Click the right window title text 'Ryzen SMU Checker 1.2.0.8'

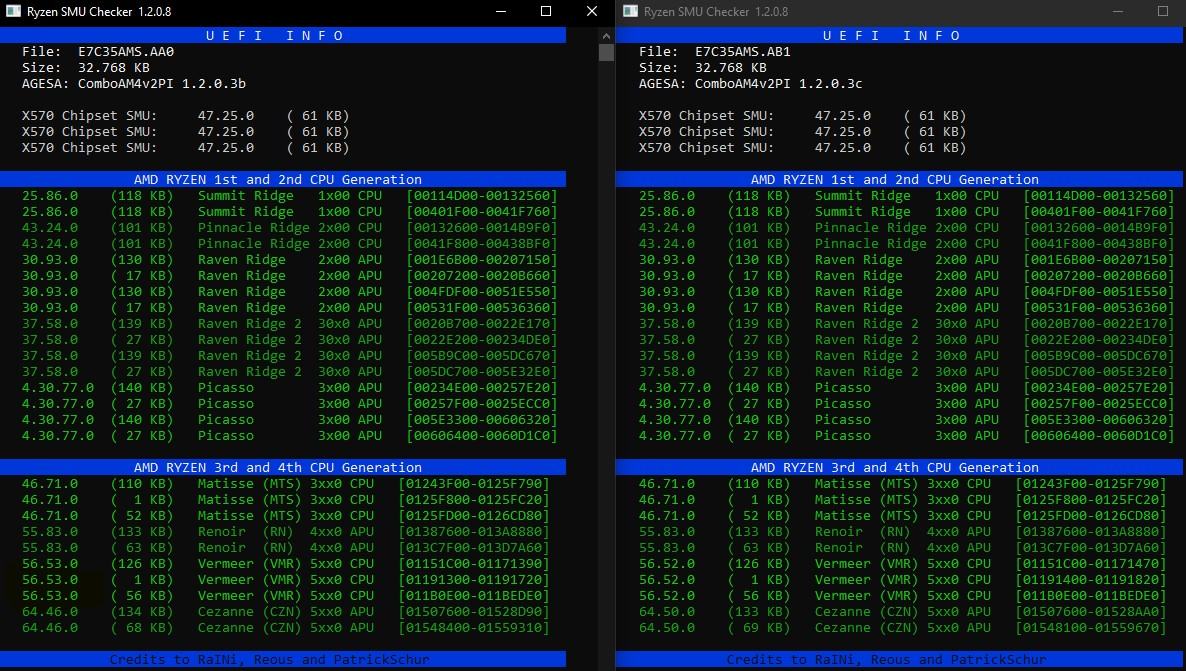pos(716,12)
